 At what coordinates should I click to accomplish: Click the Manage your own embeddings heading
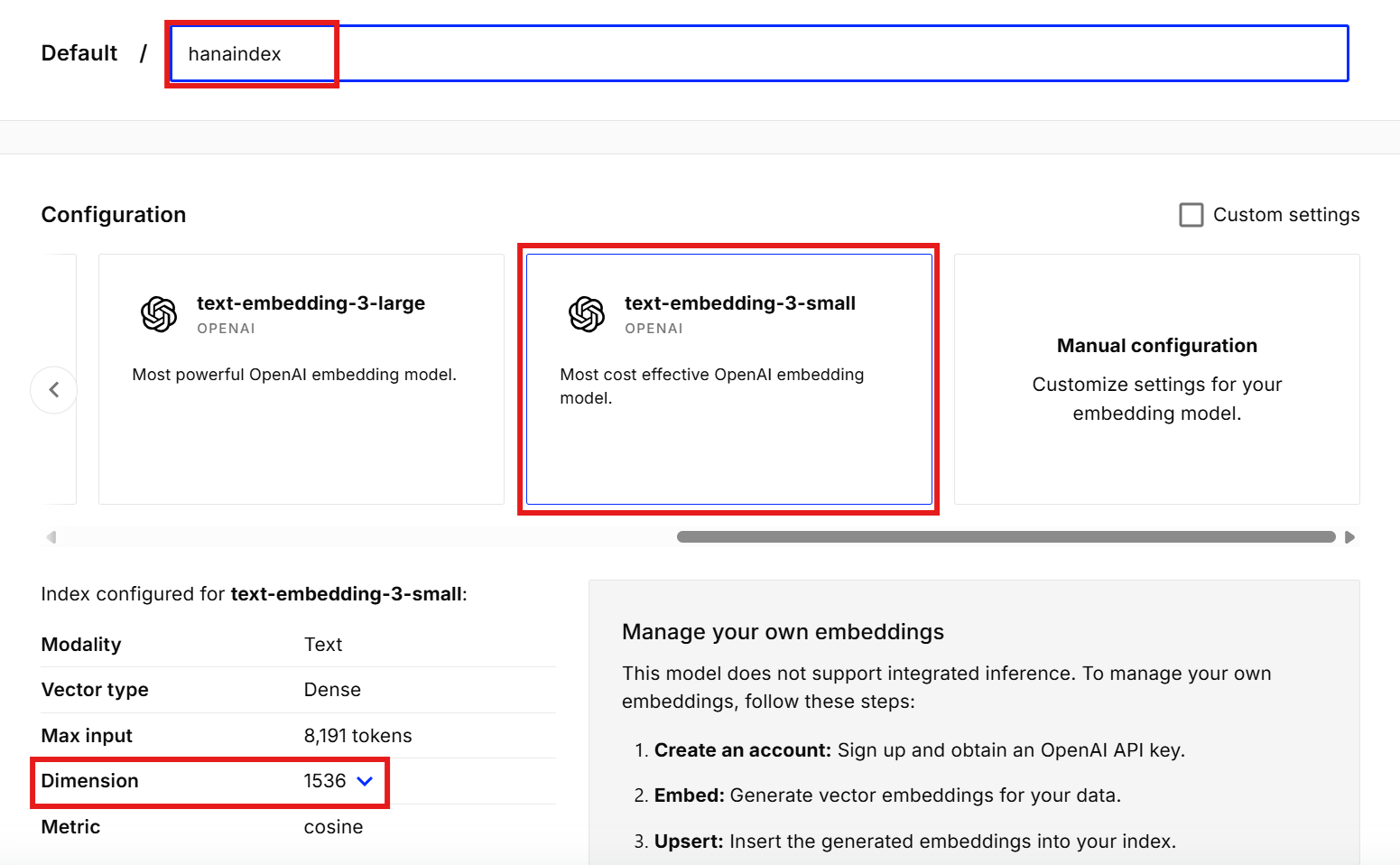click(783, 632)
